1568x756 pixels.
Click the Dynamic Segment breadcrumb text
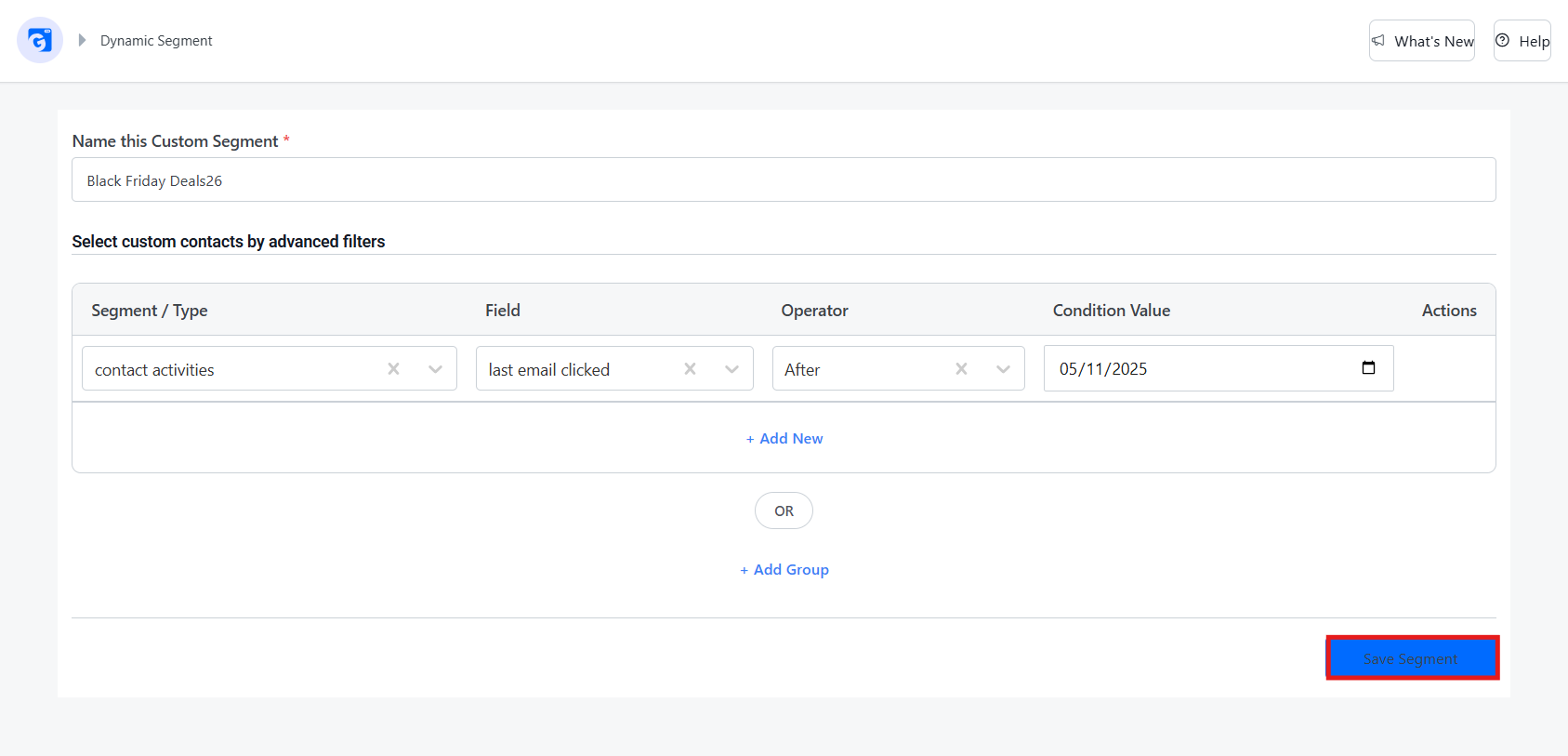tap(156, 41)
